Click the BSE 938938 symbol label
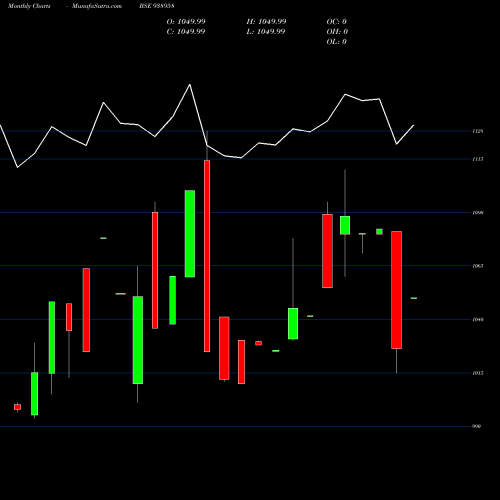The width and height of the screenshot is (500, 500). tap(157, 6)
